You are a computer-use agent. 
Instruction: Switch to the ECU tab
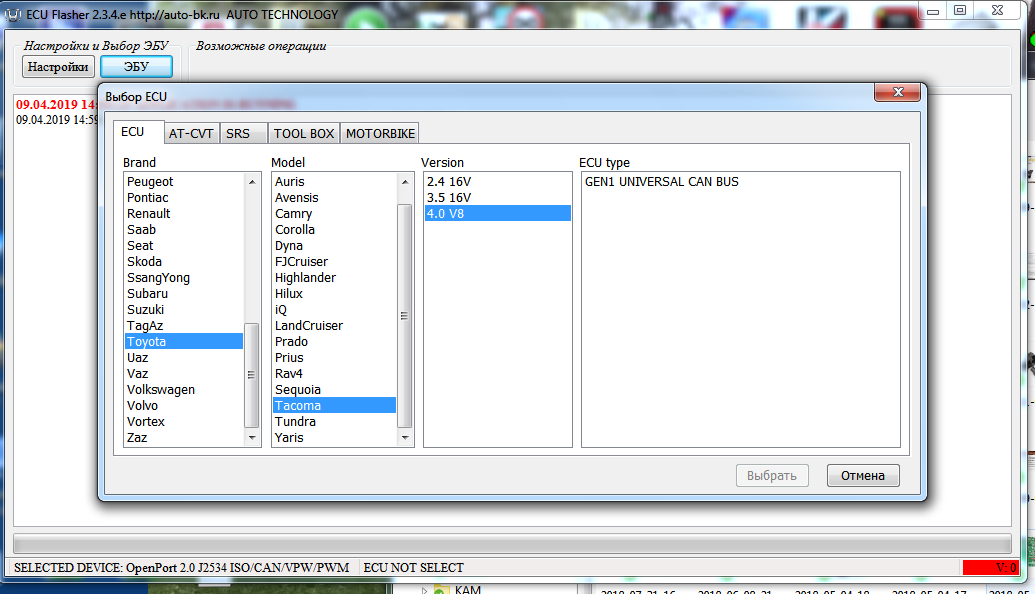(x=139, y=132)
